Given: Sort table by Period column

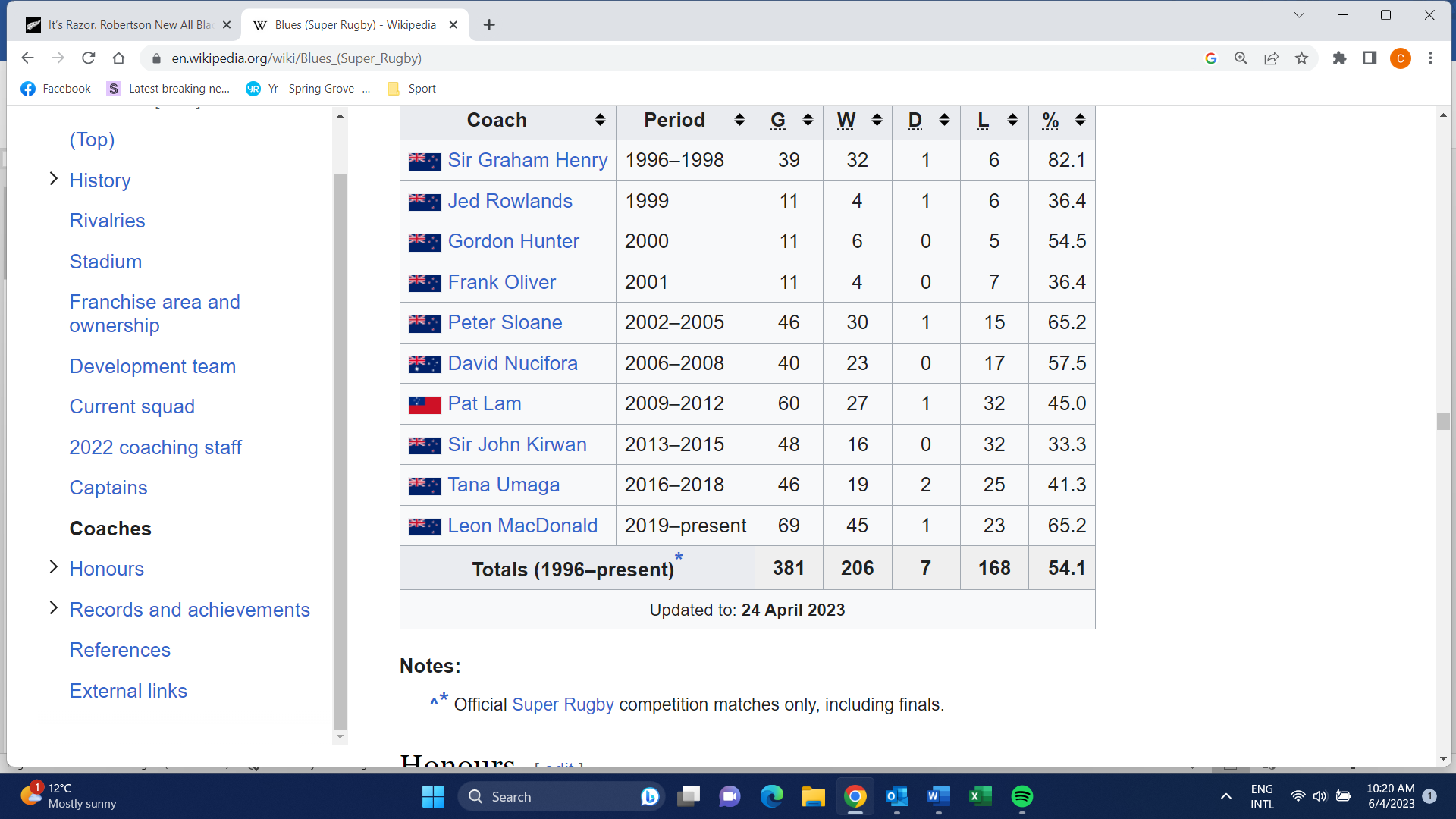Looking at the screenshot, I should coord(739,120).
